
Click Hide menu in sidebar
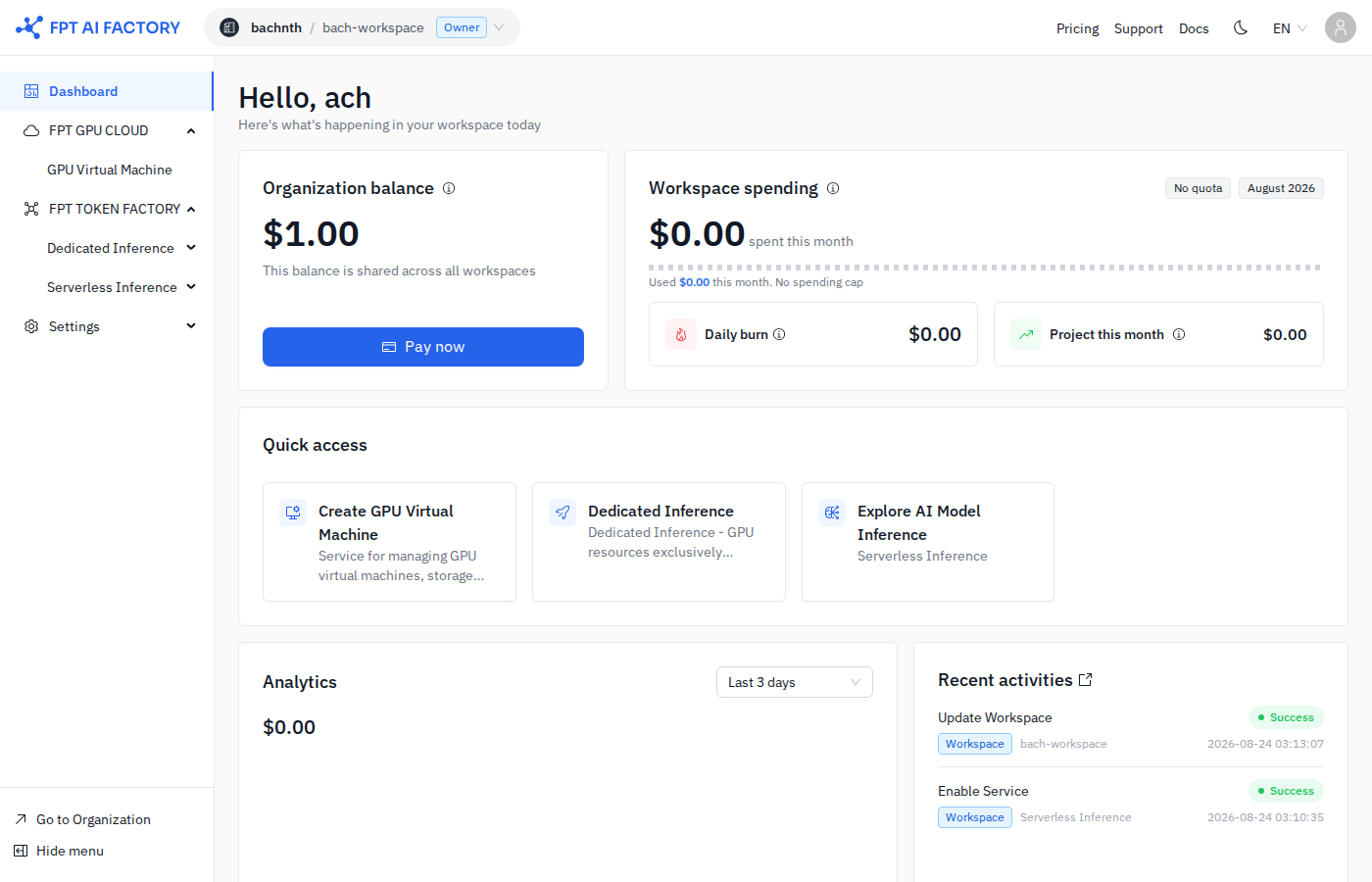(x=70, y=851)
